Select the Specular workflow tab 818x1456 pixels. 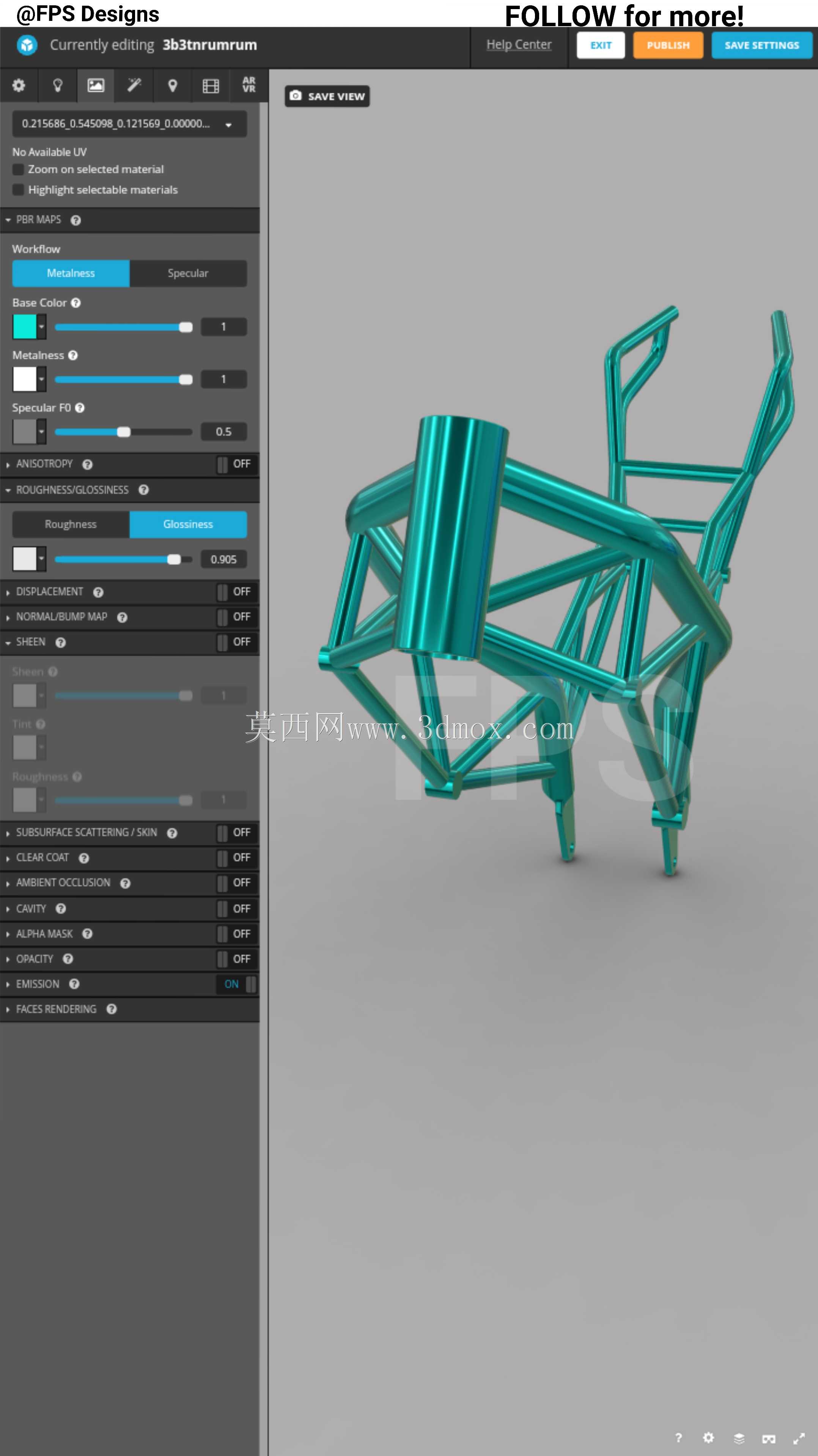[188, 274]
